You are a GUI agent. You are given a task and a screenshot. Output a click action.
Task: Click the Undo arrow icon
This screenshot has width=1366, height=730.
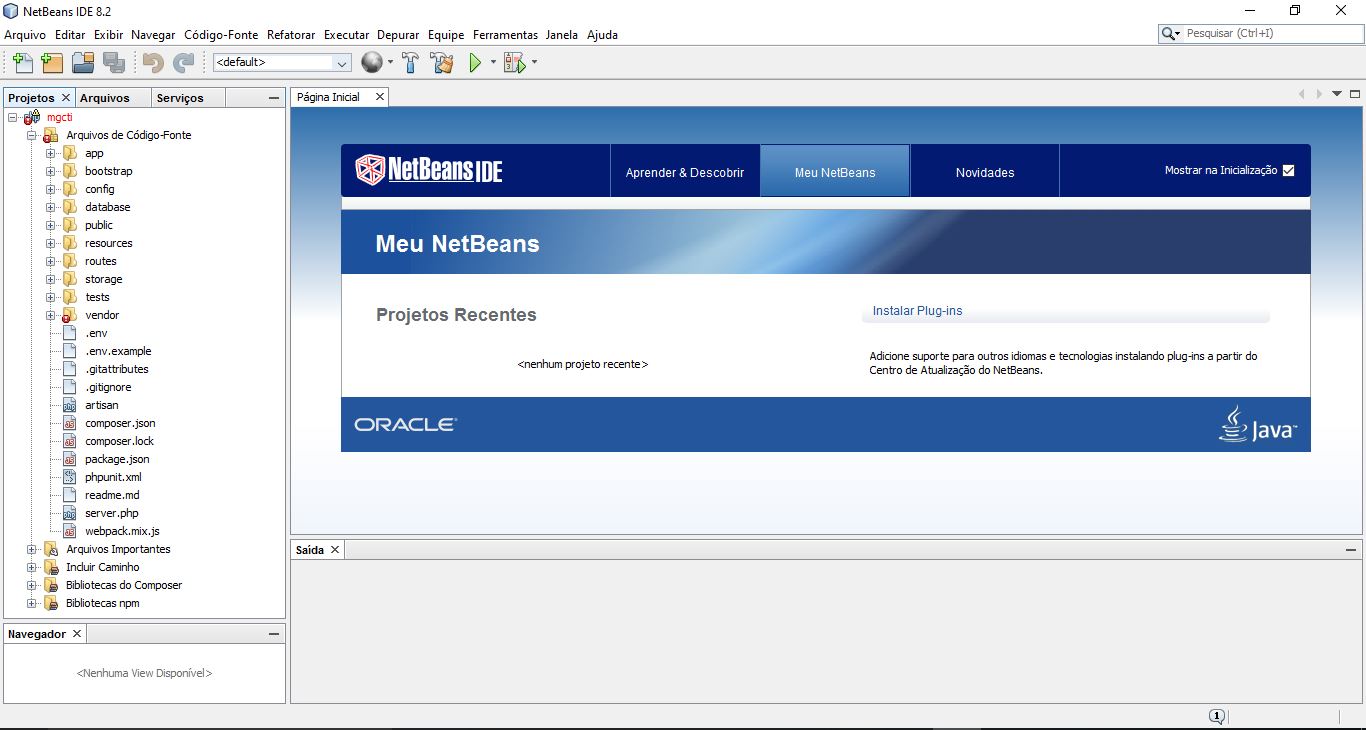point(153,62)
